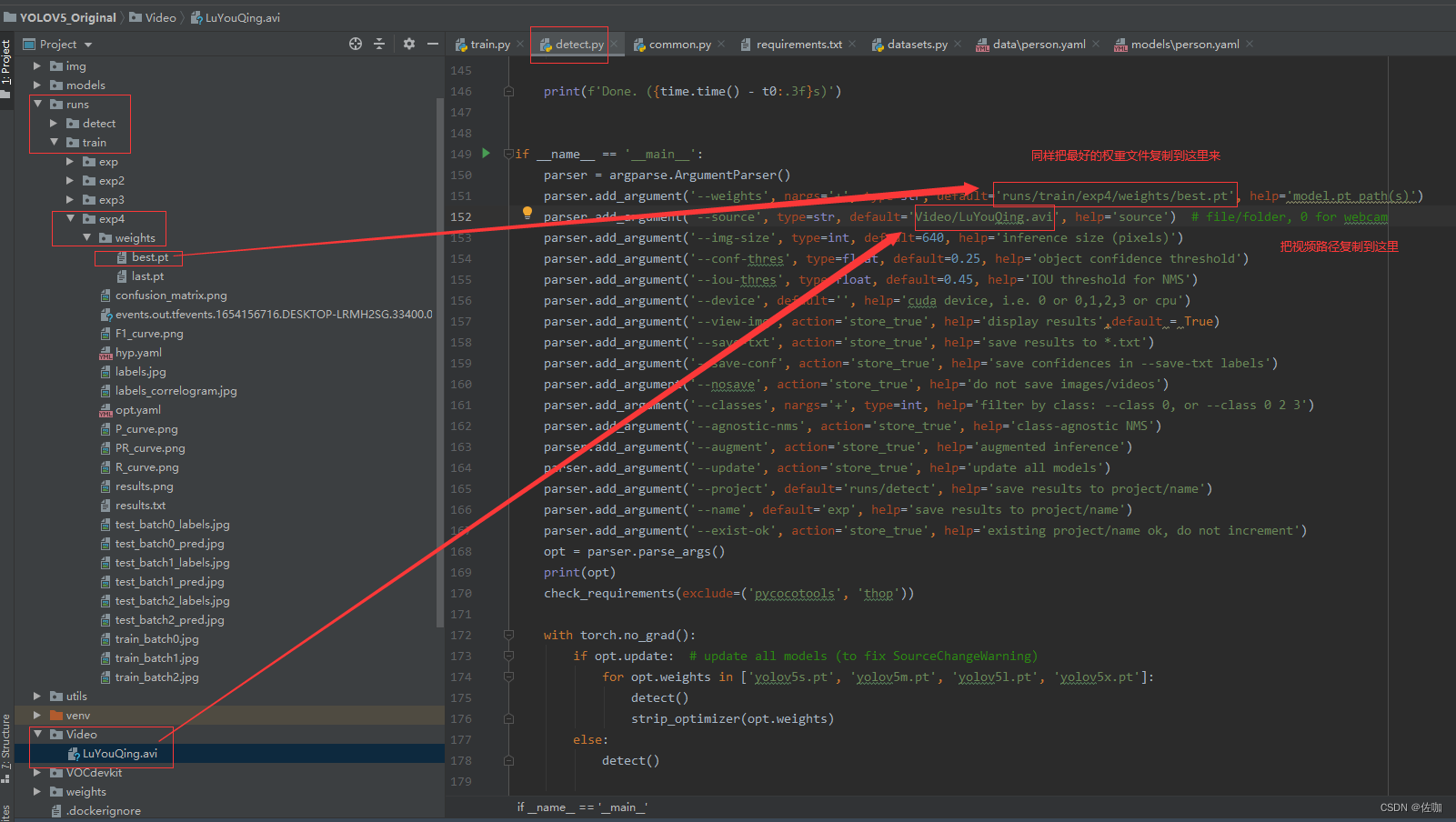Collapse the runs folder
1456x822 pixels.
[37, 104]
